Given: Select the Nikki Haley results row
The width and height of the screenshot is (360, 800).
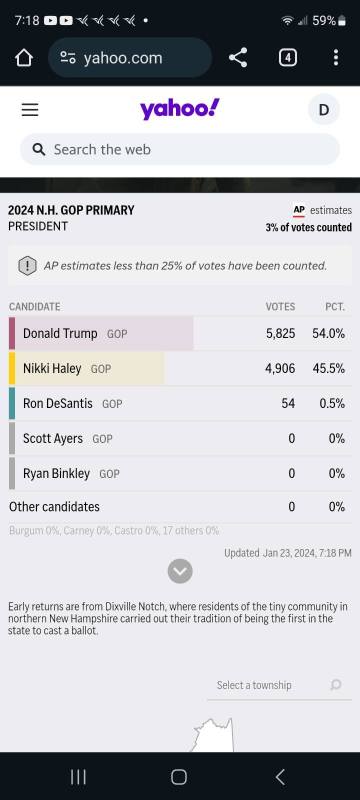Looking at the screenshot, I should click(180, 368).
